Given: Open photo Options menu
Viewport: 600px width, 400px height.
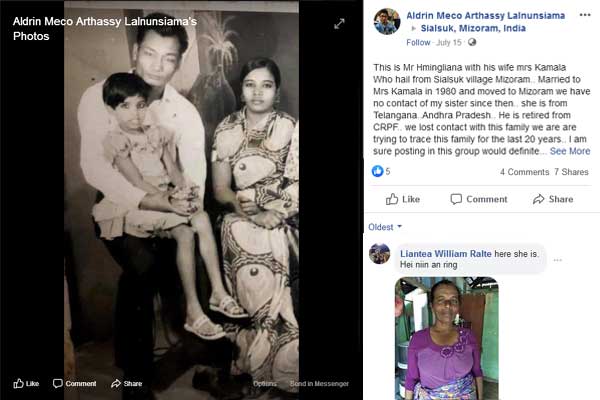Looking at the screenshot, I should coord(264,384).
